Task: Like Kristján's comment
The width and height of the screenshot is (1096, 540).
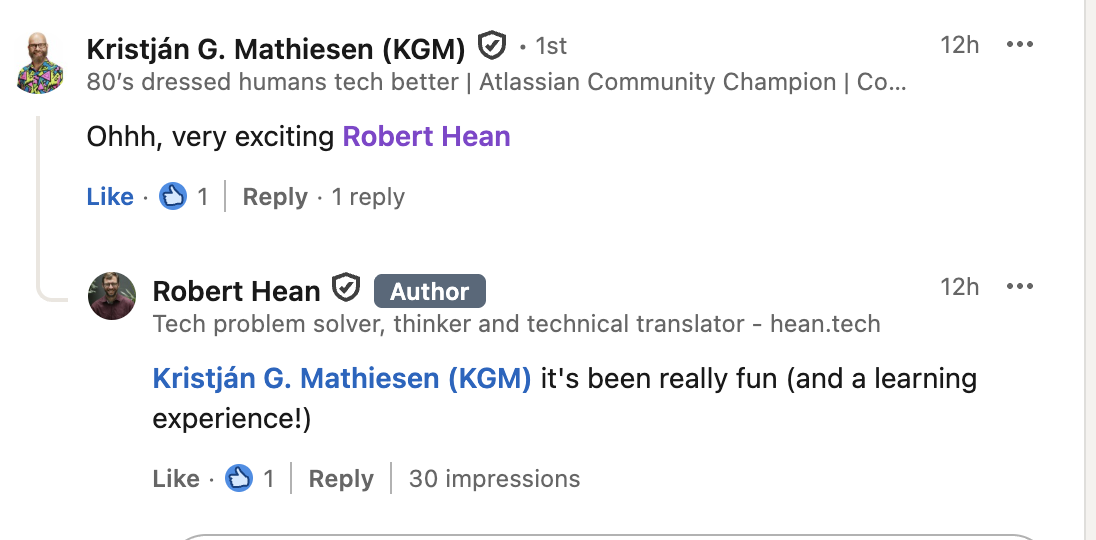Action: coord(110,197)
